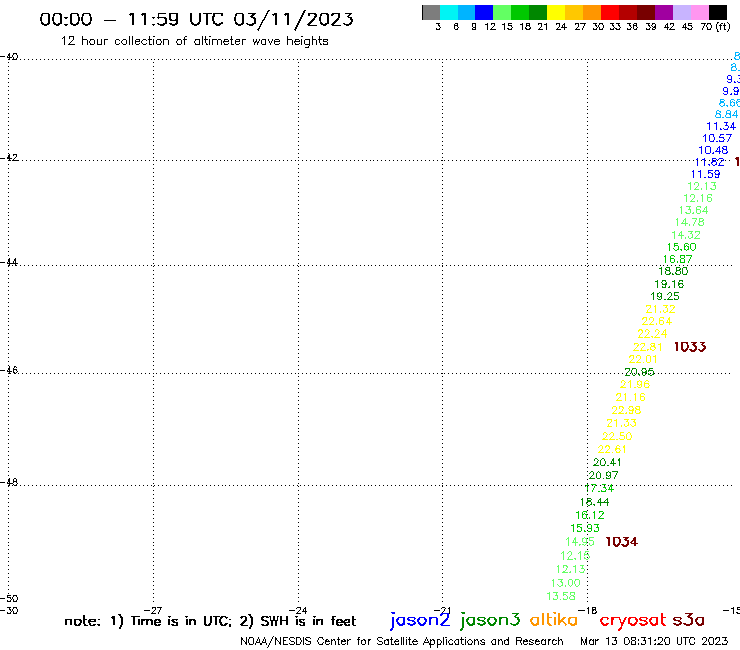Viewport: 740px width, 650px height.
Task: Click the -27 longitude axis label
Action: pos(153,611)
